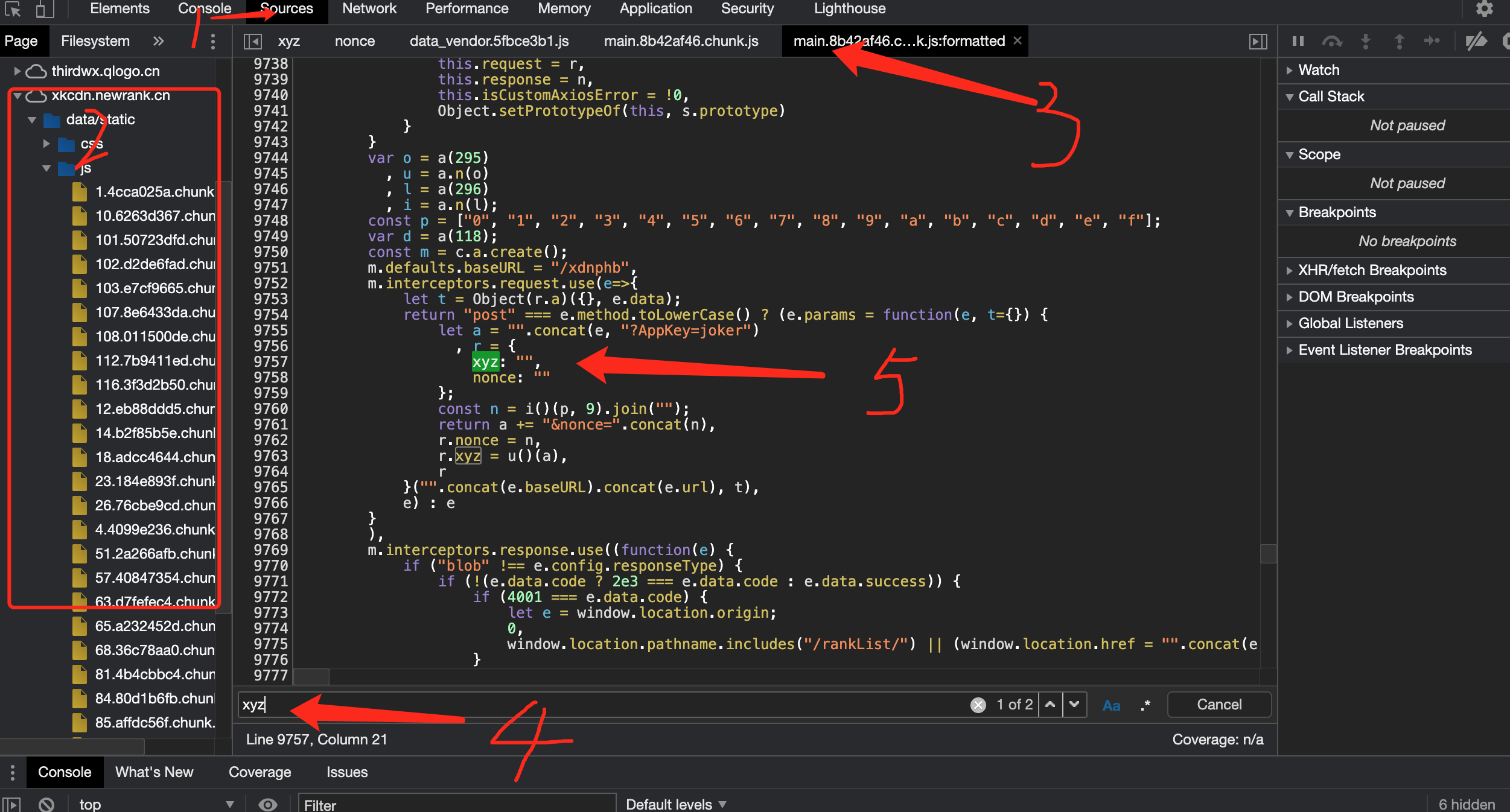This screenshot has width=1510, height=812.
Task: Click the Step debugger icon
Action: coord(1432,41)
